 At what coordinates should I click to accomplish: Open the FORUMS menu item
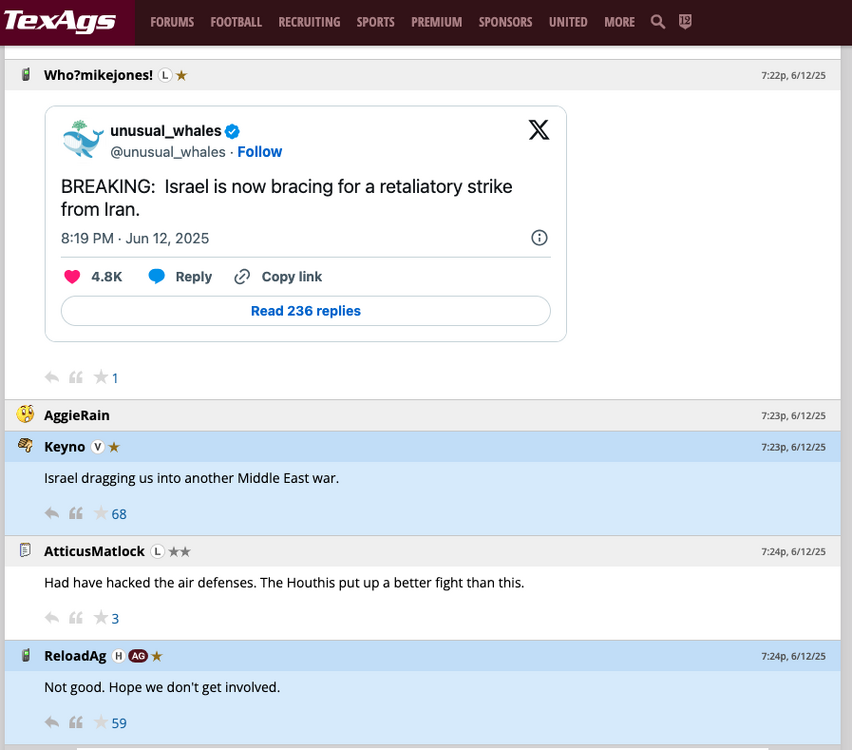coord(172,22)
